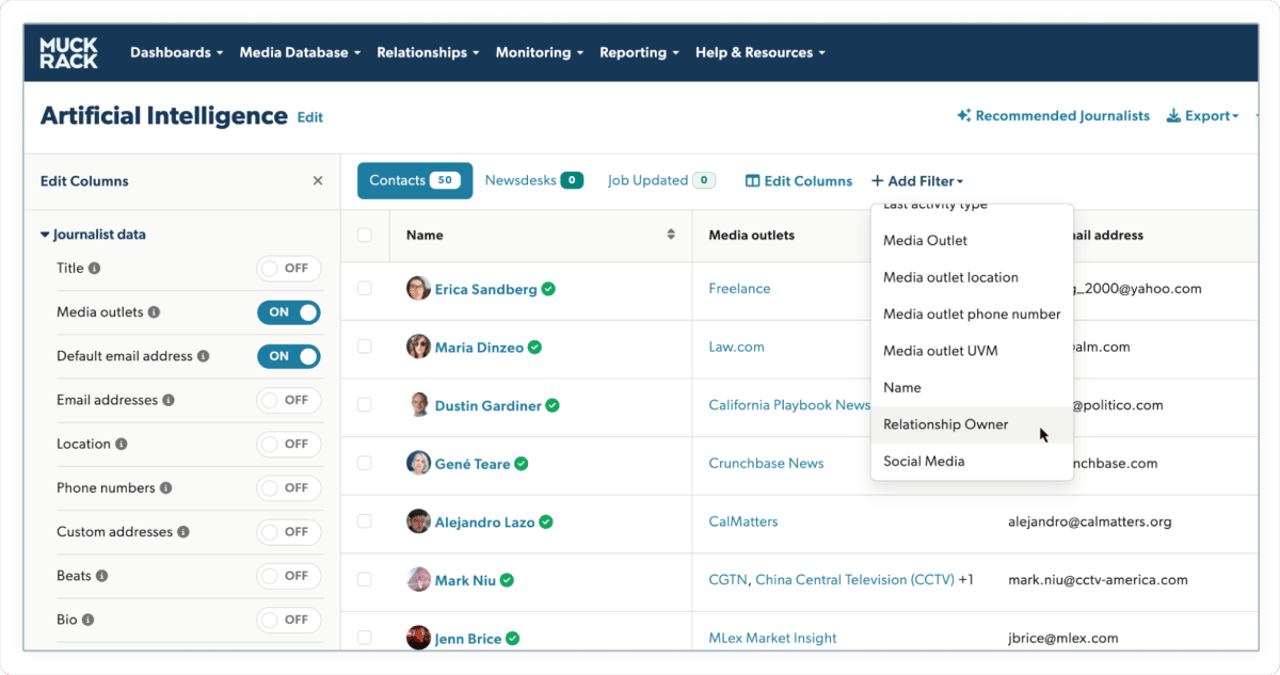
Task: Open the Export dropdown
Action: point(1203,116)
